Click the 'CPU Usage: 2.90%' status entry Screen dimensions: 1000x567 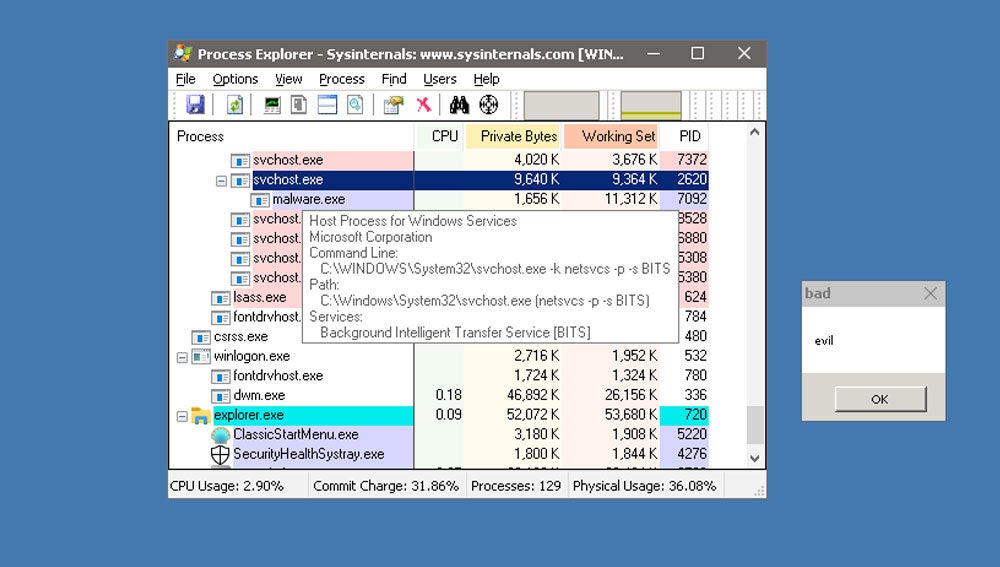(x=226, y=486)
